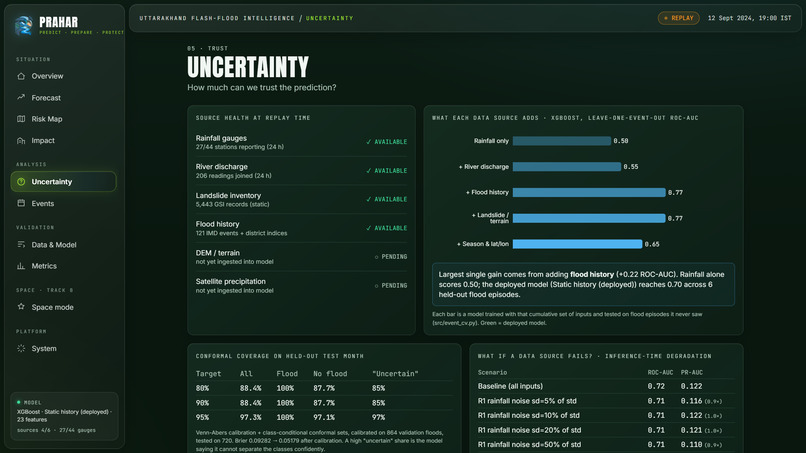
Task: Click the Landslide inventory source row
Action: click(301, 200)
